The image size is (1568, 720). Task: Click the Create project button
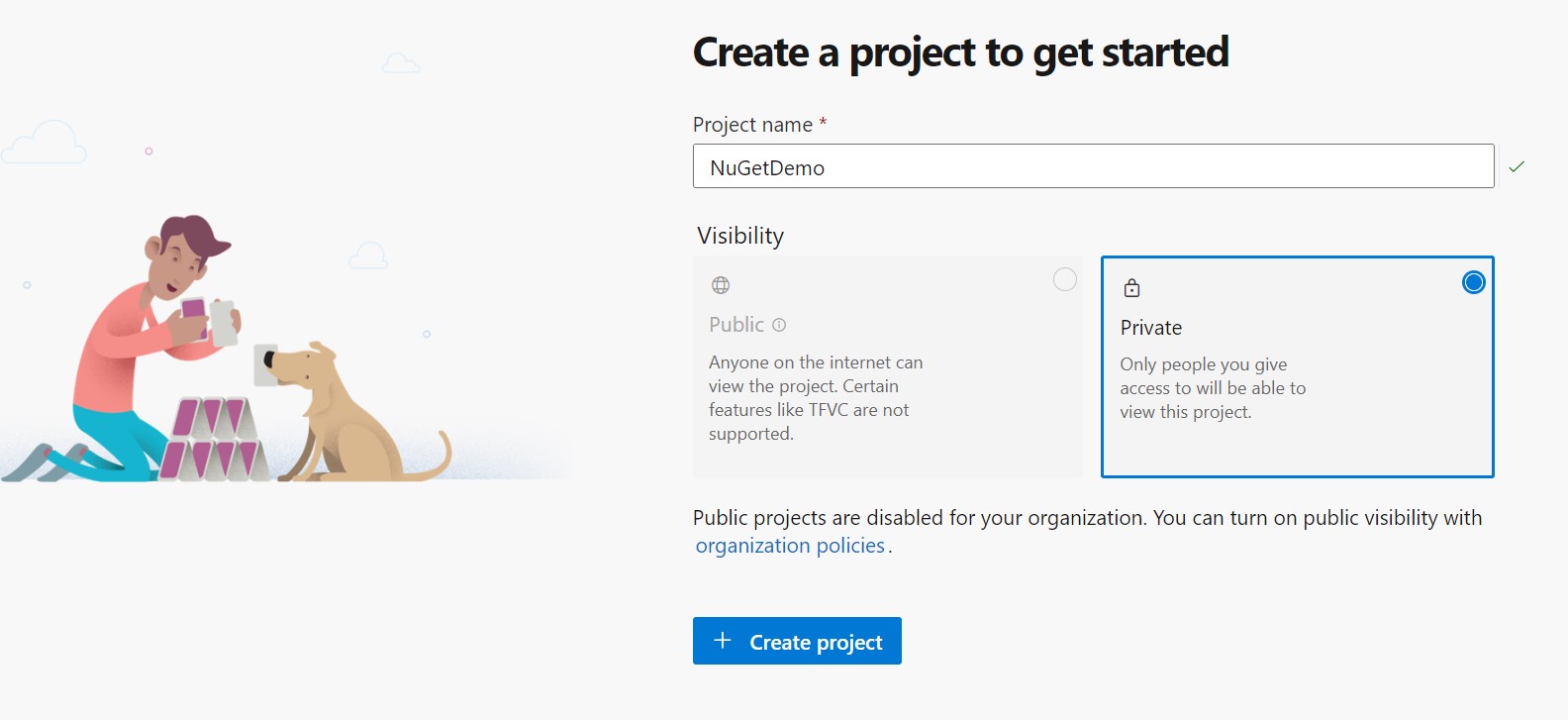tap(797, 641)
